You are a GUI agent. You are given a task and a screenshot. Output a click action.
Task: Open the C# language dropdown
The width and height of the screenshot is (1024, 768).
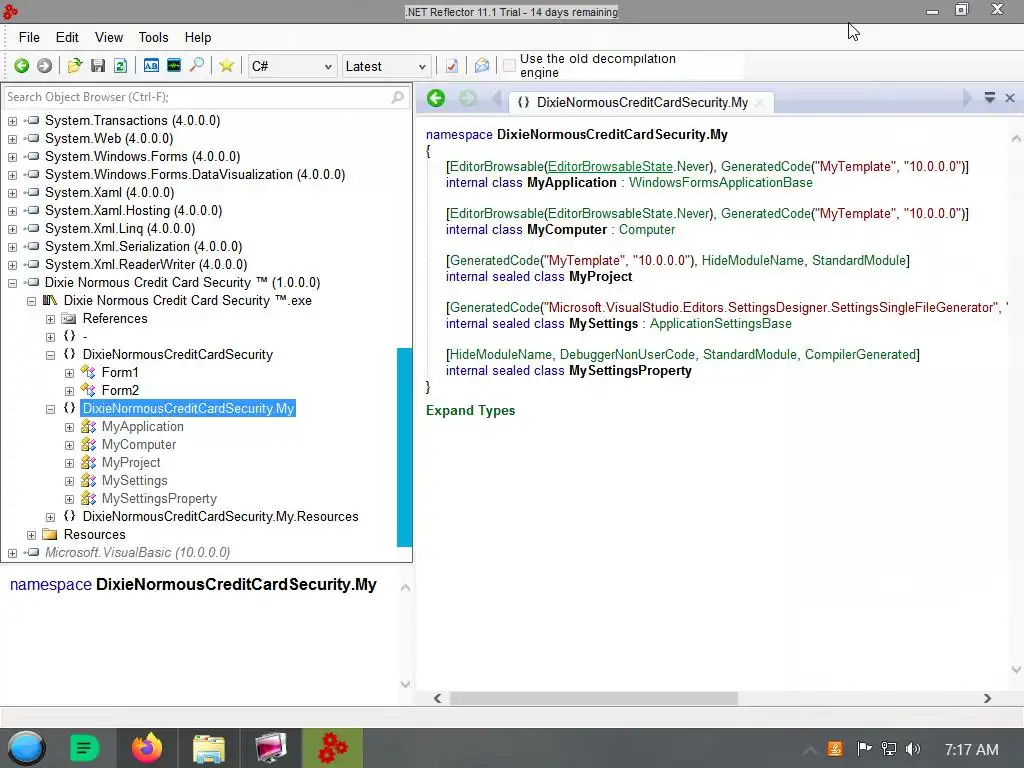click(291, 66)
